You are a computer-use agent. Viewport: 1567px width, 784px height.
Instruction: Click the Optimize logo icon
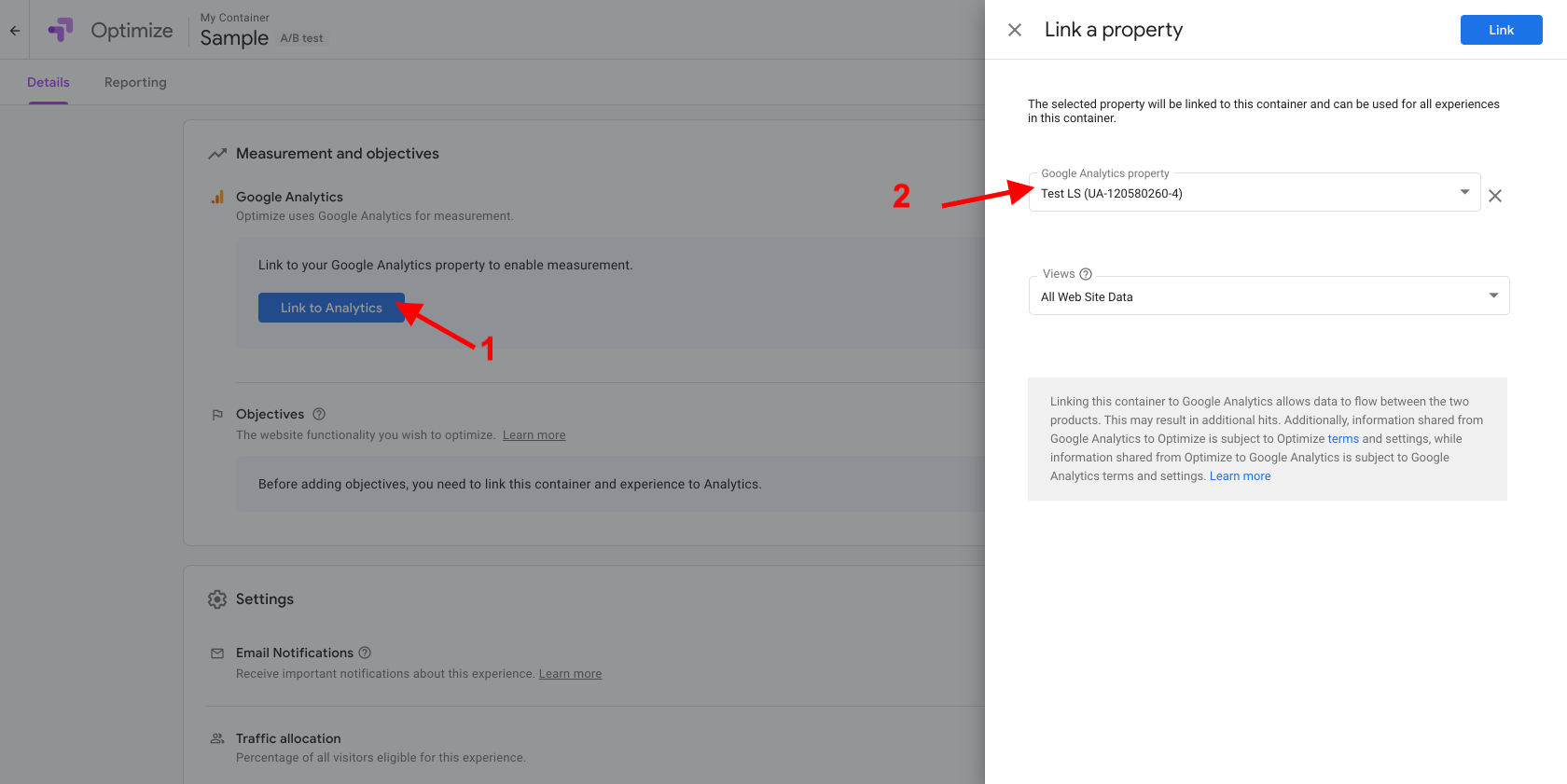tap(61, 30)
